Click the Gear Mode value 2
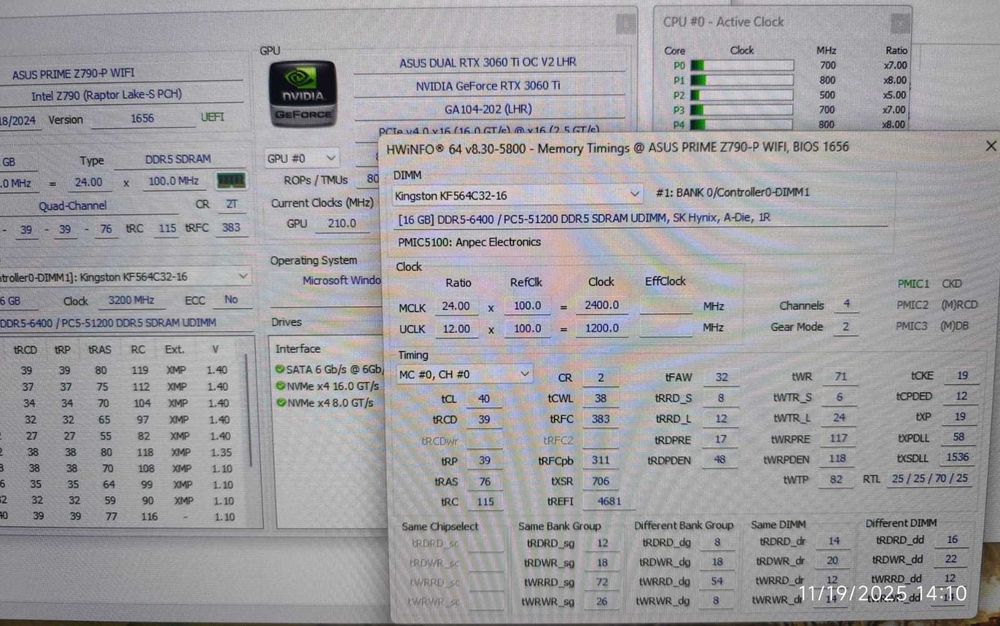This screenshot has width=1000, height=626. [846, 326]
